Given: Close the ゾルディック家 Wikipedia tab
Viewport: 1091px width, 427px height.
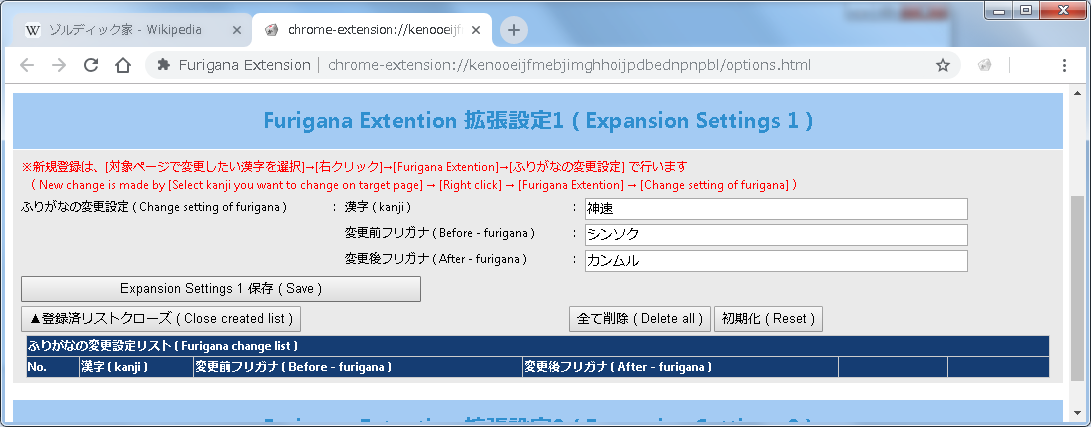Looking at the screenshot, I should (237, 30).
